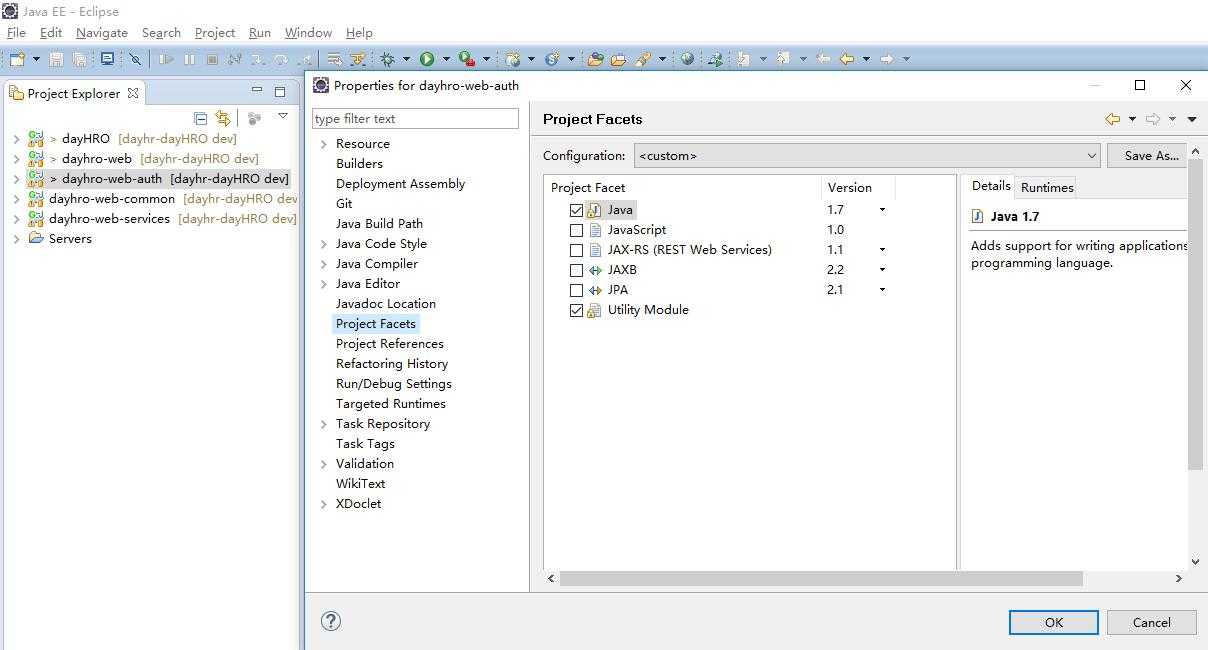This screenshot has width=1208, height=650.
Task: Click the Debug bug icon
Action: pyautogui.click(x=388, y=59)
